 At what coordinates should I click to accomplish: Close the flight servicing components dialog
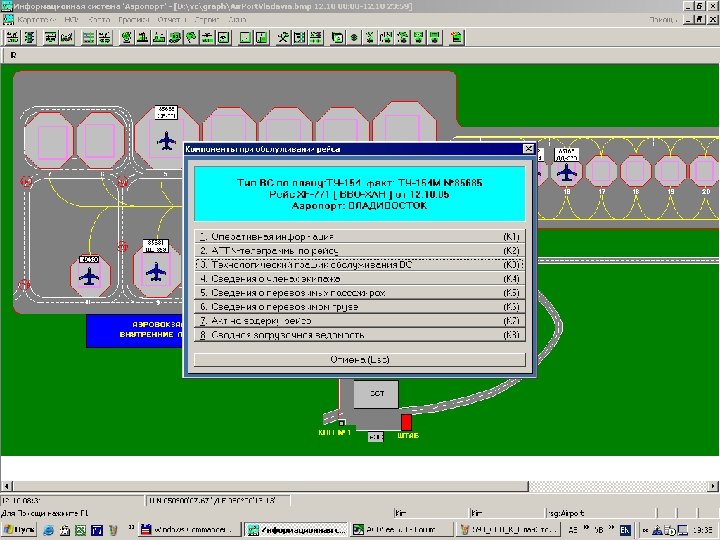[527, 149]
